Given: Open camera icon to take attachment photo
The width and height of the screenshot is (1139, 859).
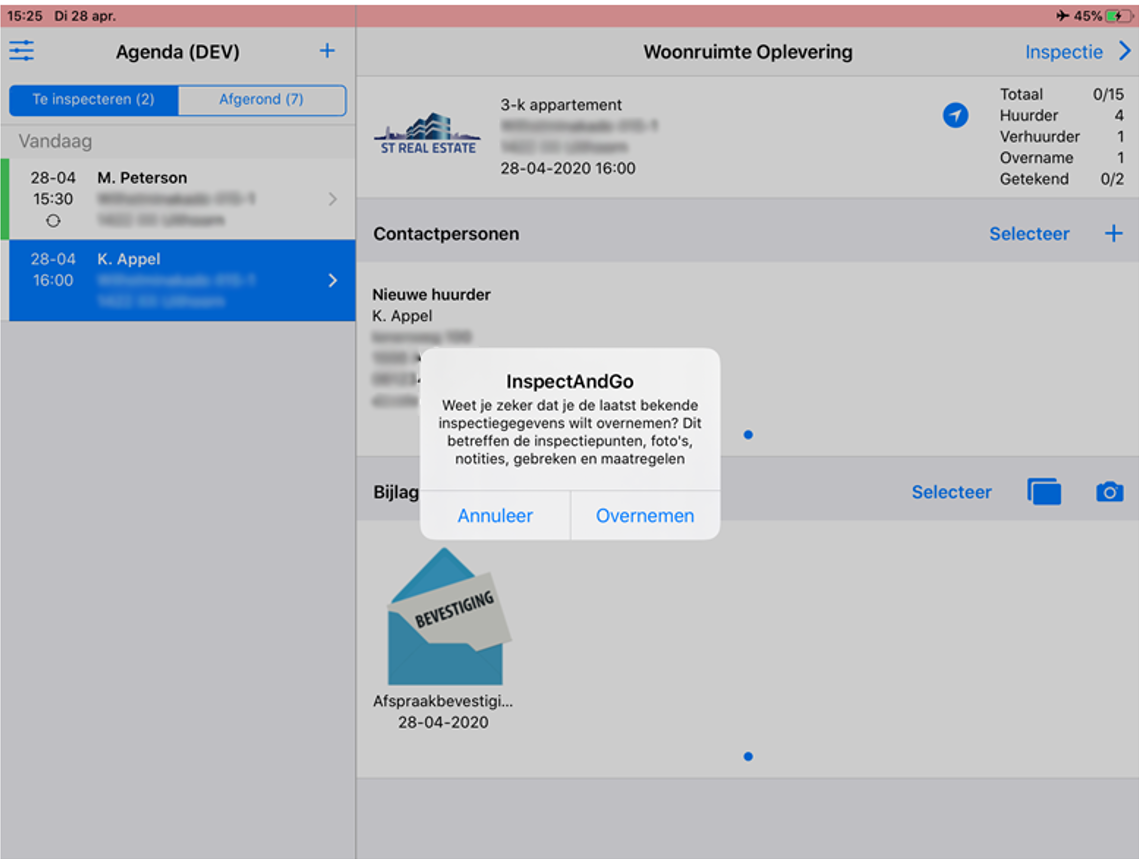Looking at the screenshot, I should [1109, 492].
